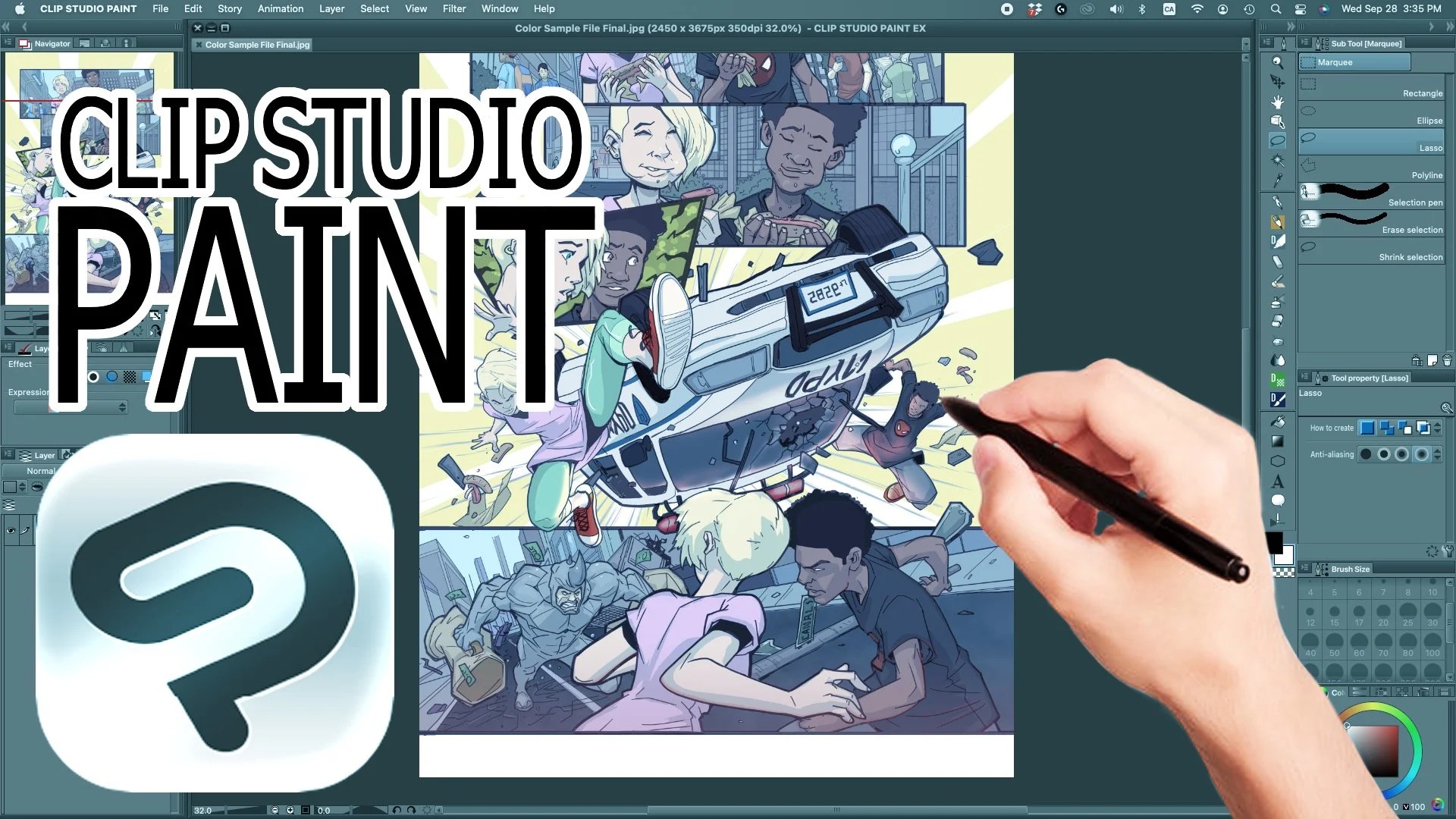Screen dimensions: 1456x819
Task: Open the Anti-aliasing option stepper
Action: click(1437, 454)
